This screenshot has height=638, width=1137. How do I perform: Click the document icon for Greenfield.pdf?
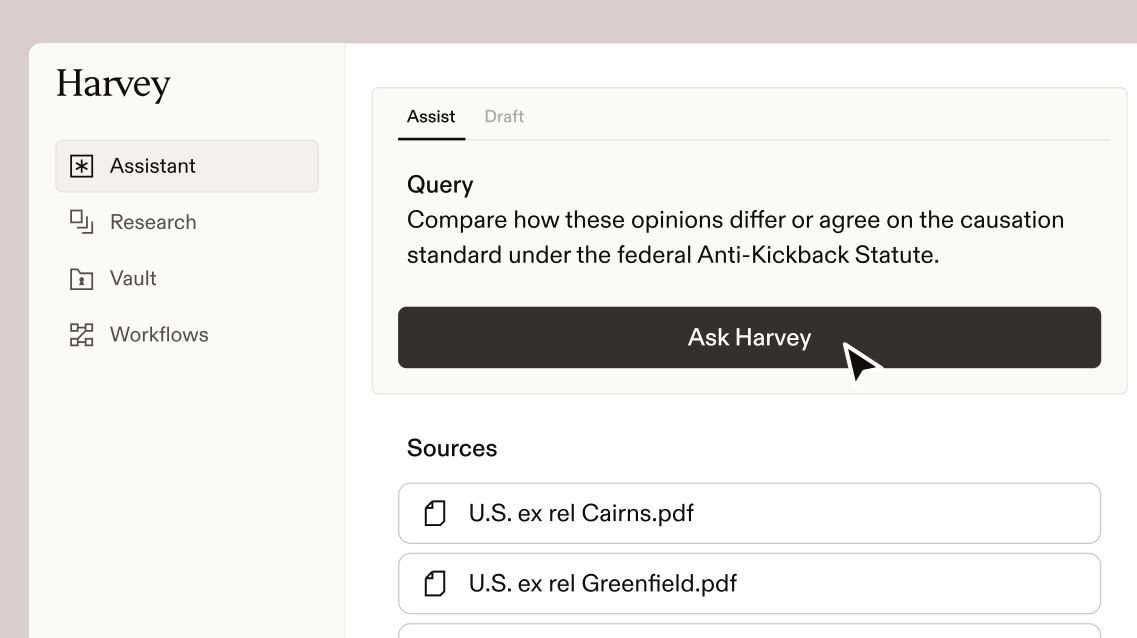pos(435,584)
